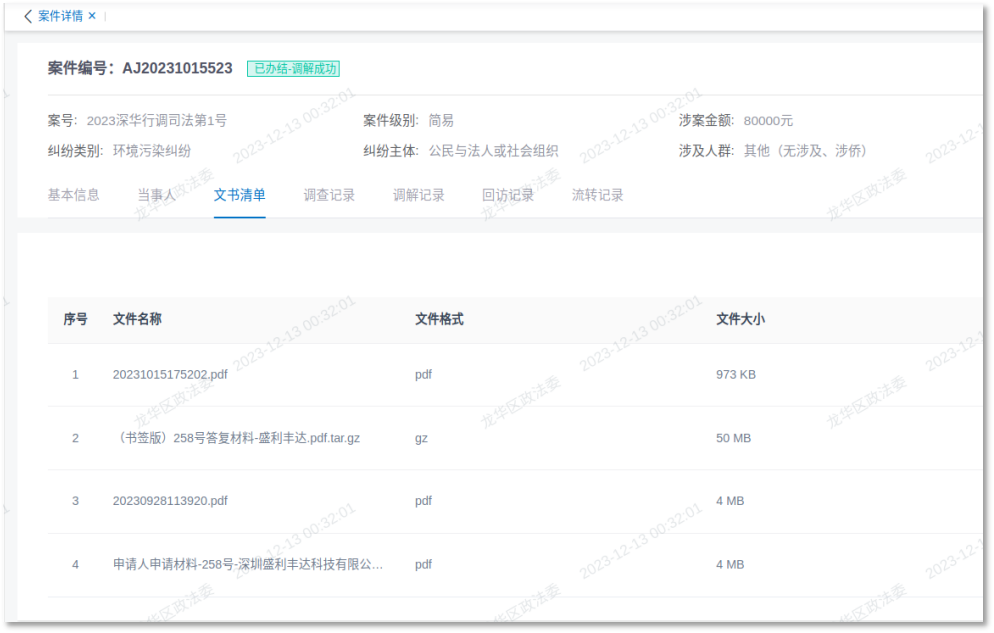Open the 申请人申请材料-258号 file
The image size is (994, 633).
(x=247, y=564)
